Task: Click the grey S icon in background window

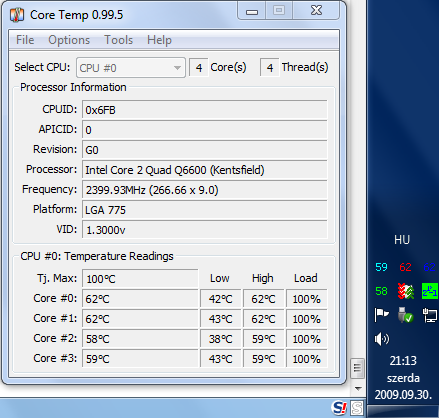Action: (357, 408)
